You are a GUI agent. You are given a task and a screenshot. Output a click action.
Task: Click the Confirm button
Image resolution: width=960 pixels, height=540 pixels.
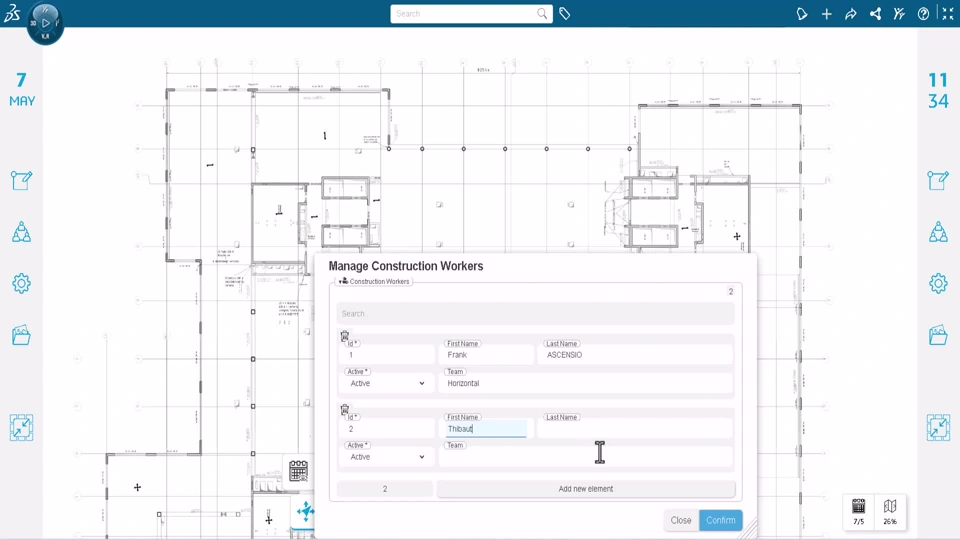[x=720, y=520]
